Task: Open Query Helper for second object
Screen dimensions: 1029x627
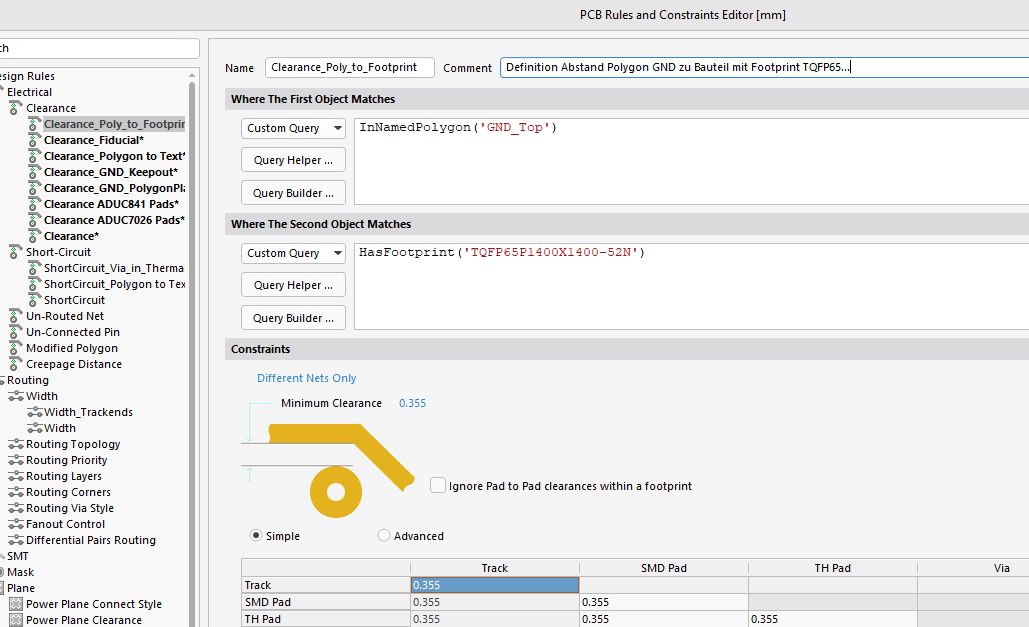Action: [x=293, y=285]
